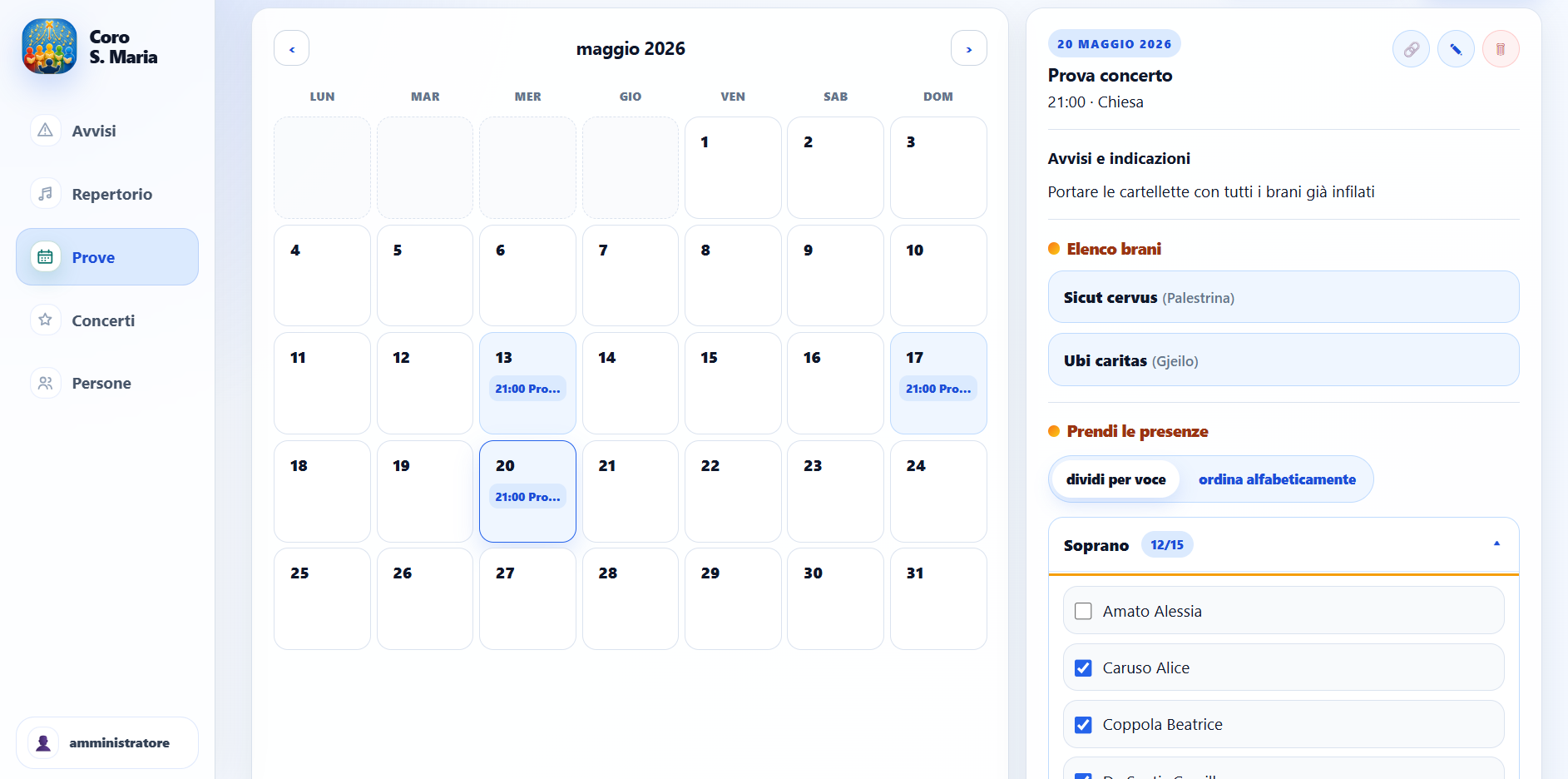Select day 31 in the calendar
The image size is (1568, 779).
pyautogui.click(x=938, y=598)
